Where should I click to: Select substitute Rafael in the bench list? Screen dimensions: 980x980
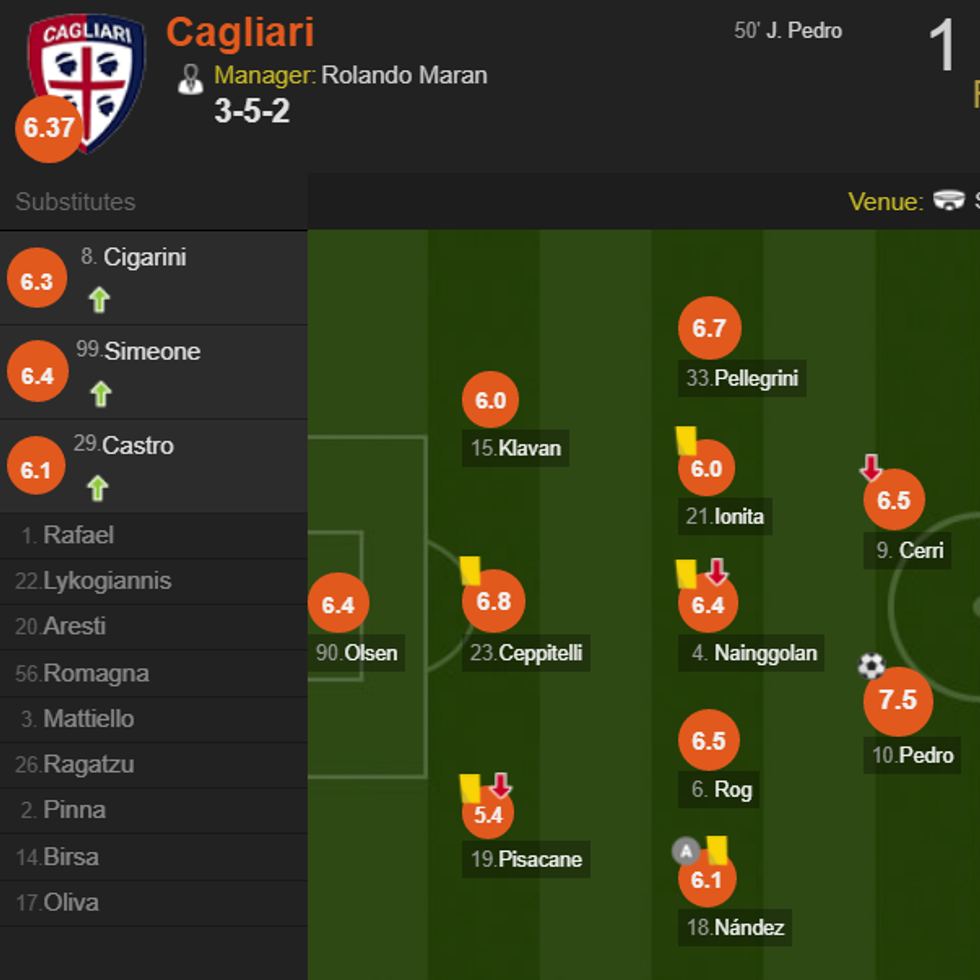tap(78, 535)
